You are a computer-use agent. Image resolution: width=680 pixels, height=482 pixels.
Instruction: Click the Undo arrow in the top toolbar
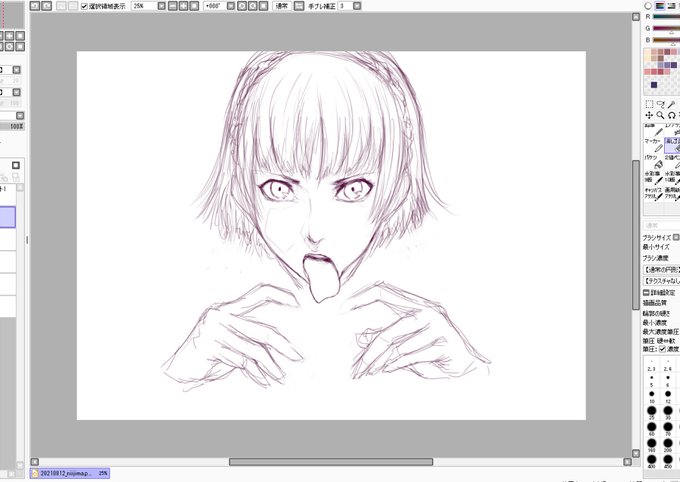point(35,6)
